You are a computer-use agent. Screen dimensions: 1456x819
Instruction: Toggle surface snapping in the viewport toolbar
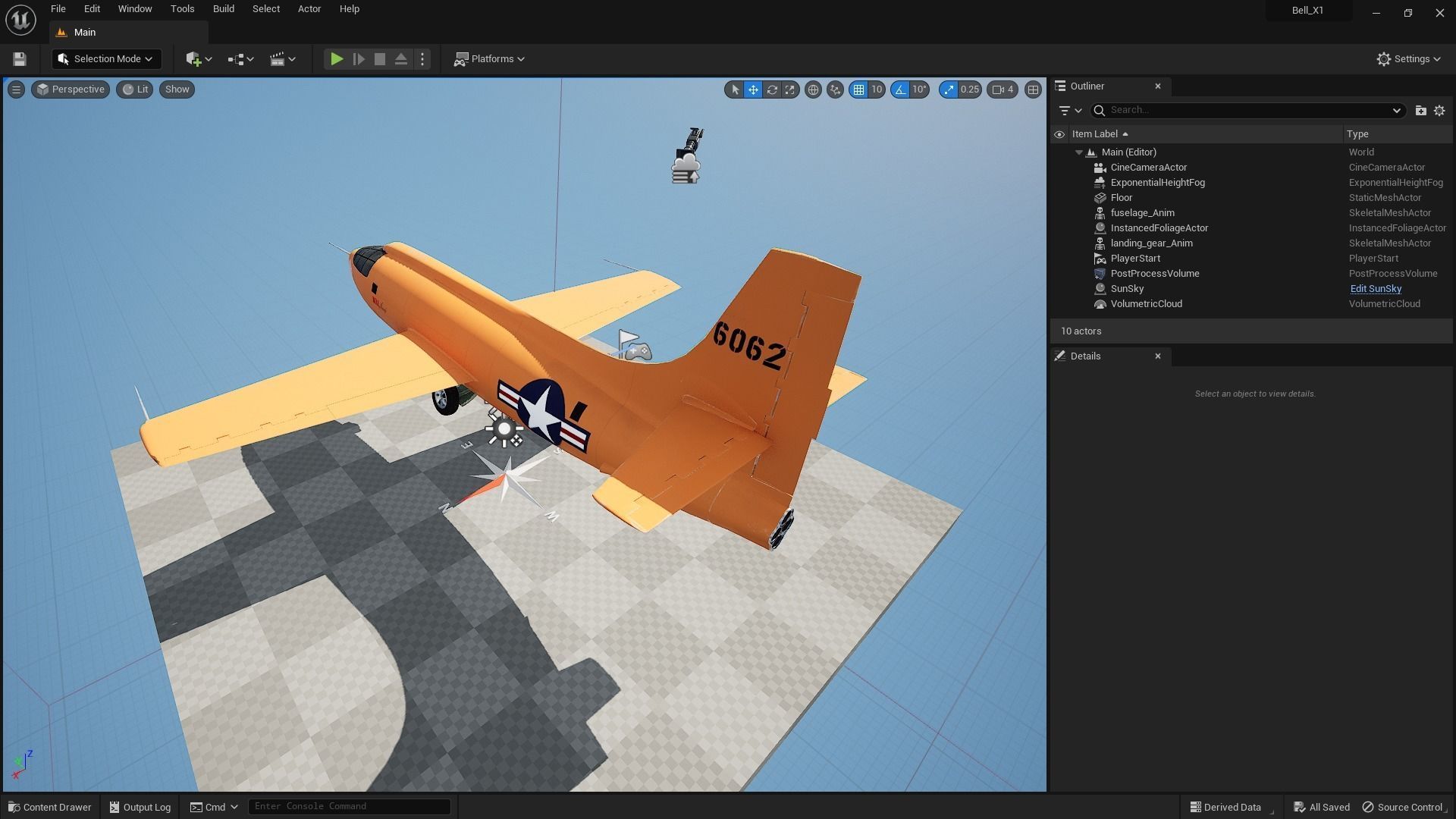835,89
